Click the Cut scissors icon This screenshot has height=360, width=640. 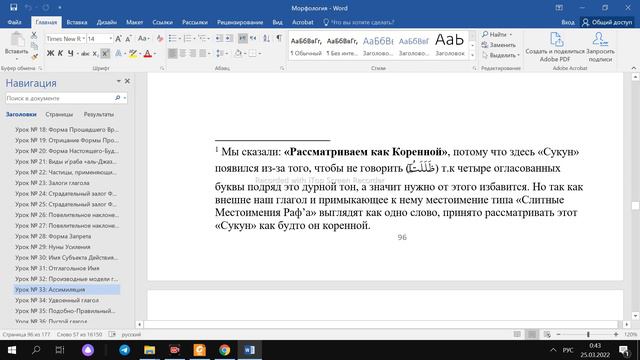[34, 35]
